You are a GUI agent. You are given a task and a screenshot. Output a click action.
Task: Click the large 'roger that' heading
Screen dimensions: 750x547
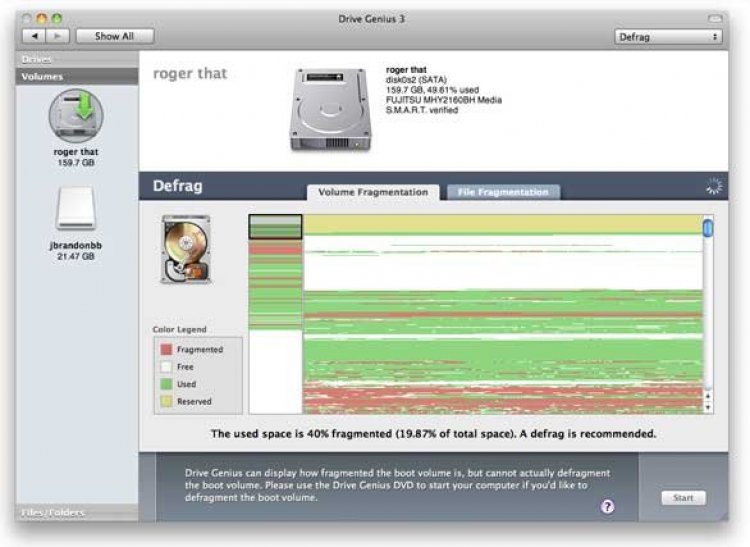click(x=190, y=73)
